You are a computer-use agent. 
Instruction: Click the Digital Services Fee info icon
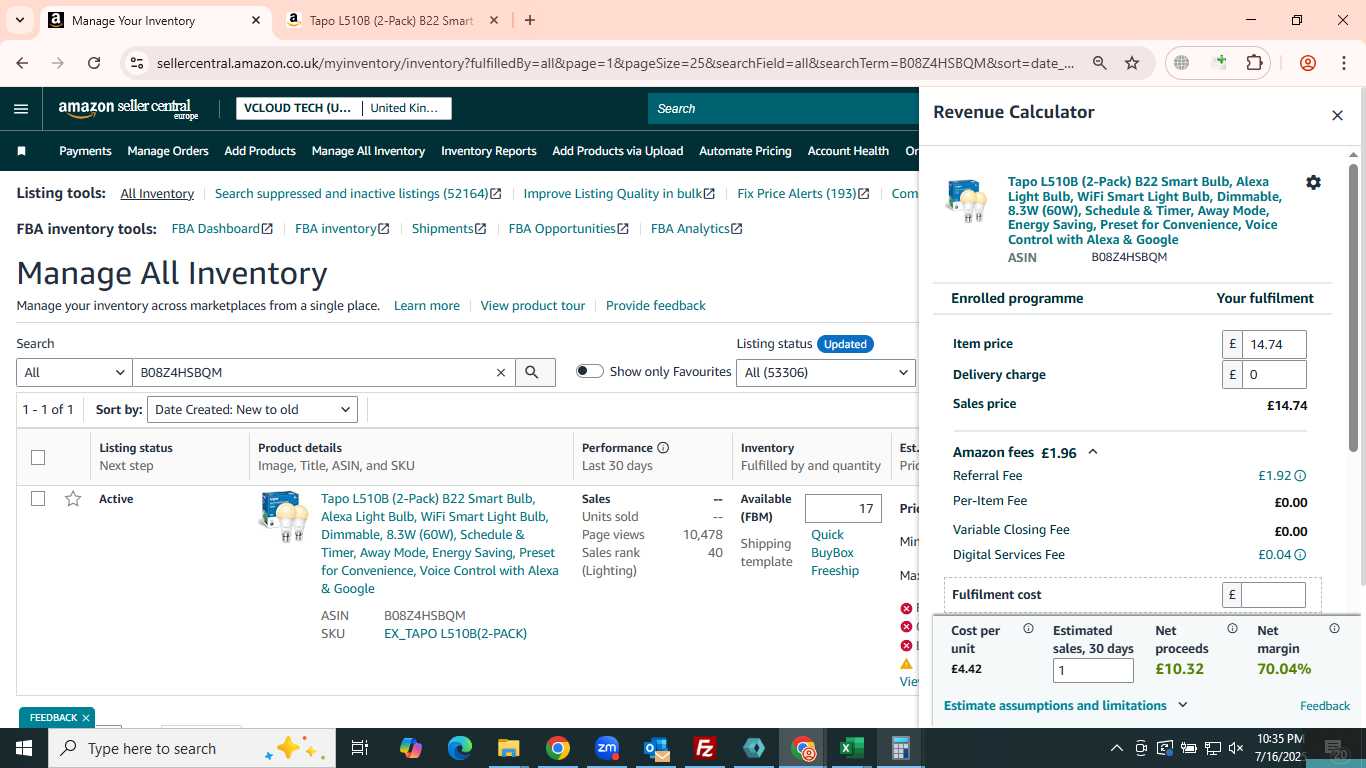pos(1300,555)
